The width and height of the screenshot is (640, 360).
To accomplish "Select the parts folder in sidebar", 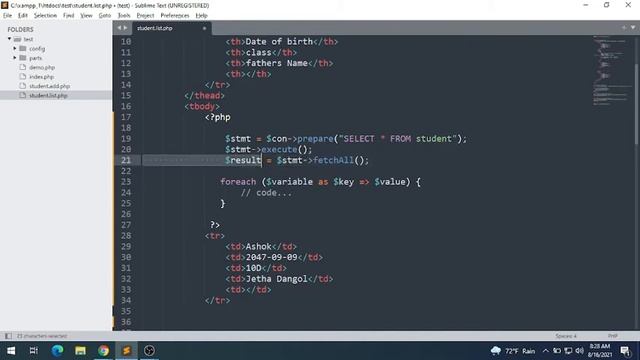I will [x=36, y=58].
